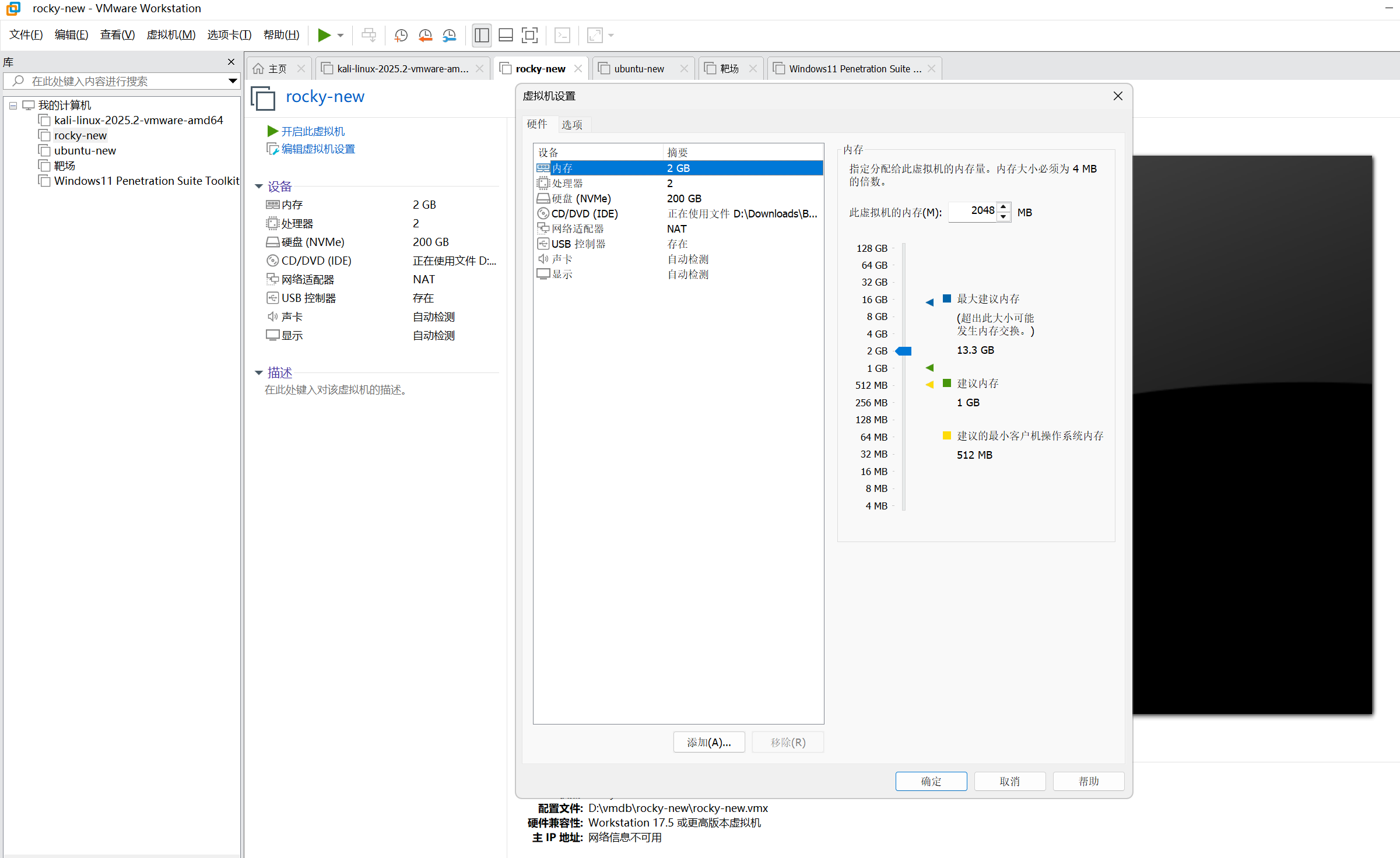Click the yellow minimum guest memory marker
Image resolution: width=1400 pixels, height=858 pixels.
(929, 384)
